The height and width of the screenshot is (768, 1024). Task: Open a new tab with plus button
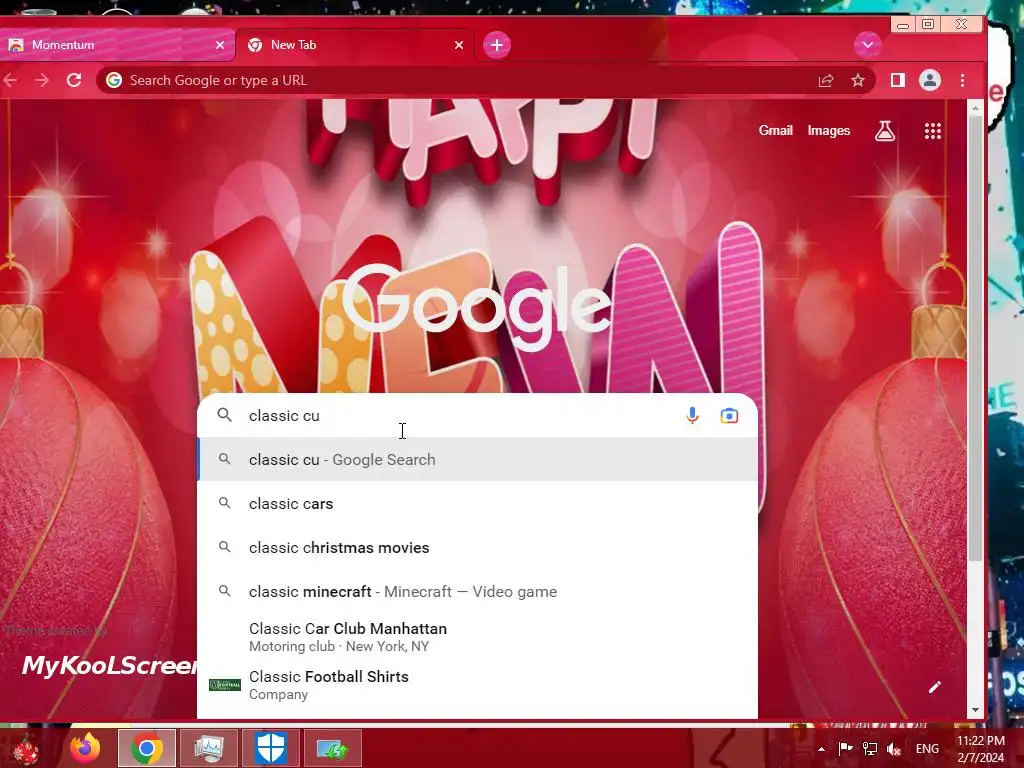pyautogui.click(x=497, y=45)
